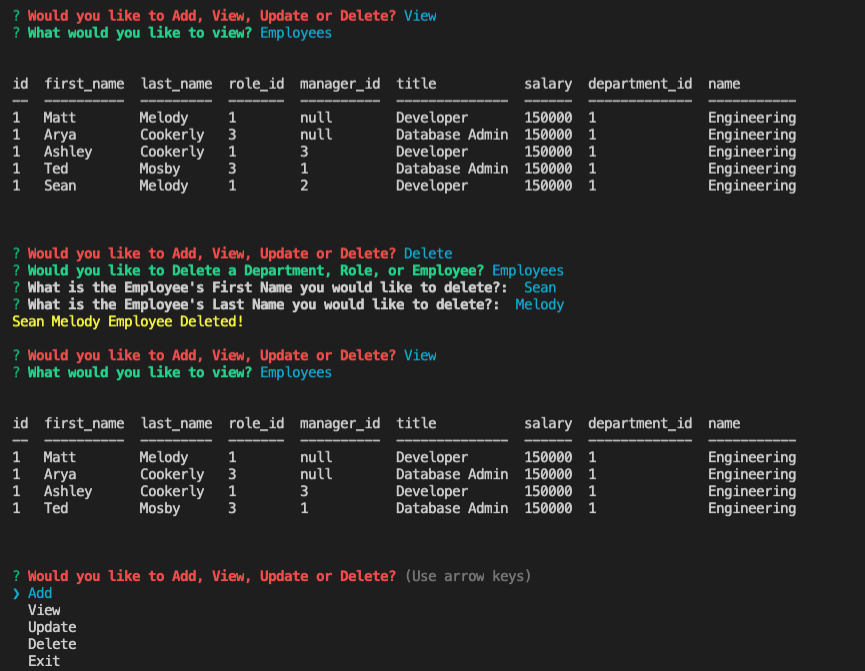Click 'Ashley' in the second table
The width and height of the screenshot is (865, 671).
tap(68, 491)
